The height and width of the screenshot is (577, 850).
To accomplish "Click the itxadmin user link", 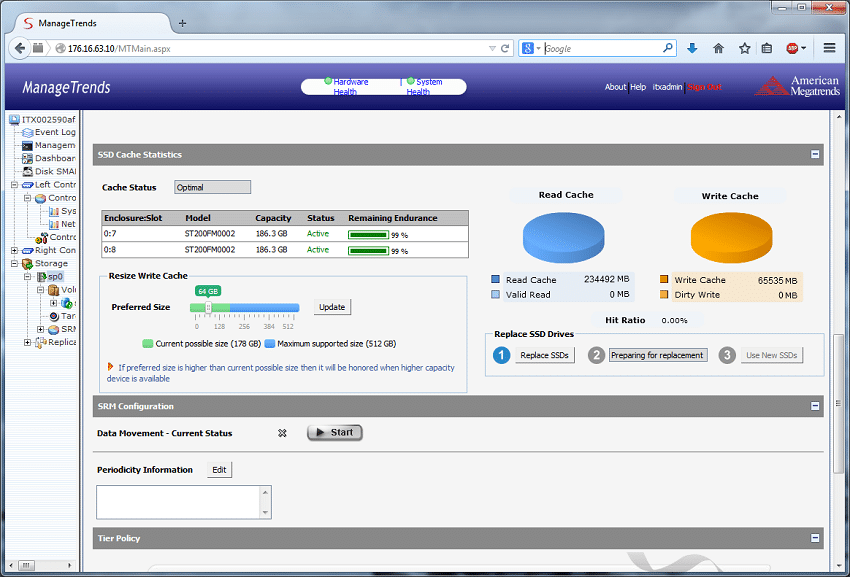I will pos(667,87).
